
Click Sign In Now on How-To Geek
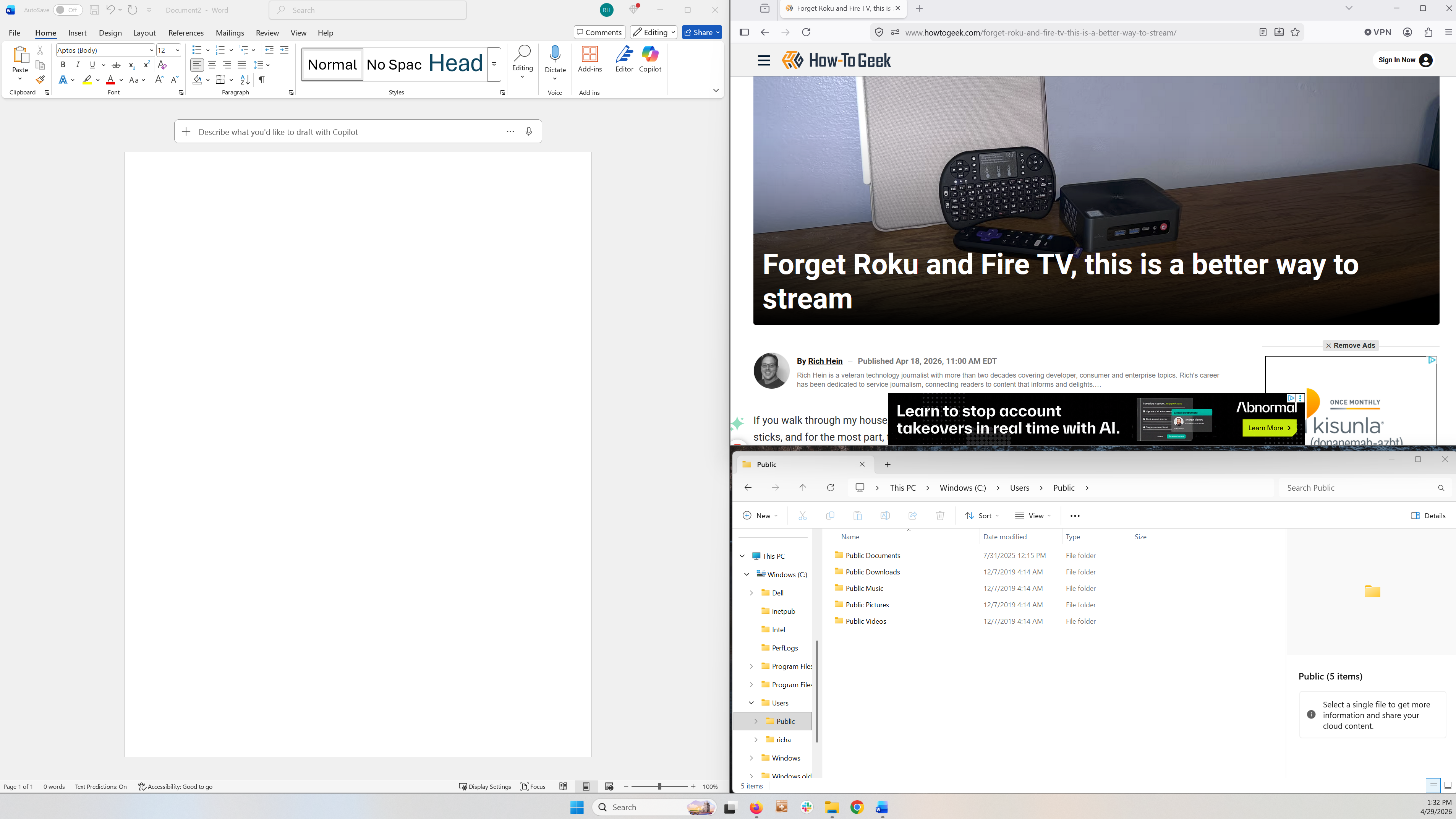coord(1404,60)
